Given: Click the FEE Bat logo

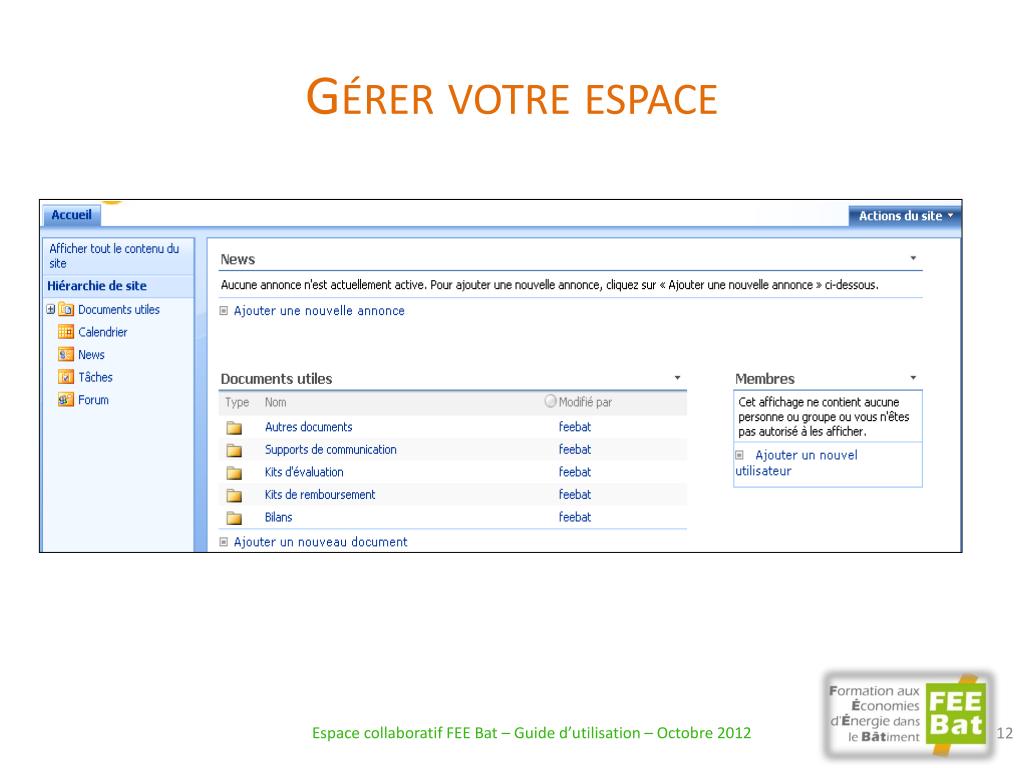Looking at the screenshot, I should pos(908,716).
